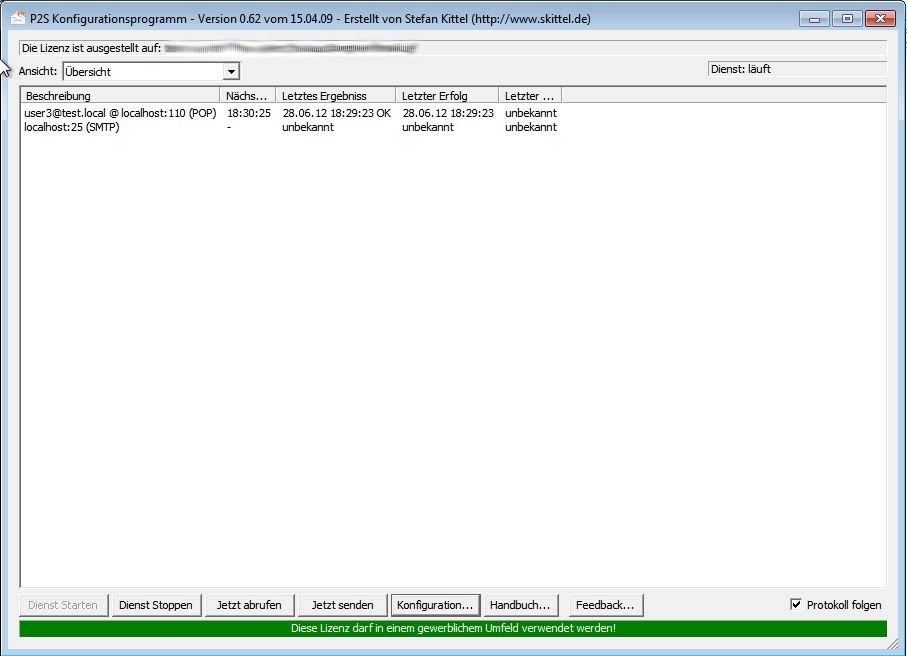Click the P2S application icon in title bar
The height and width of the screenshot is (656, 907).
[18, 19]
